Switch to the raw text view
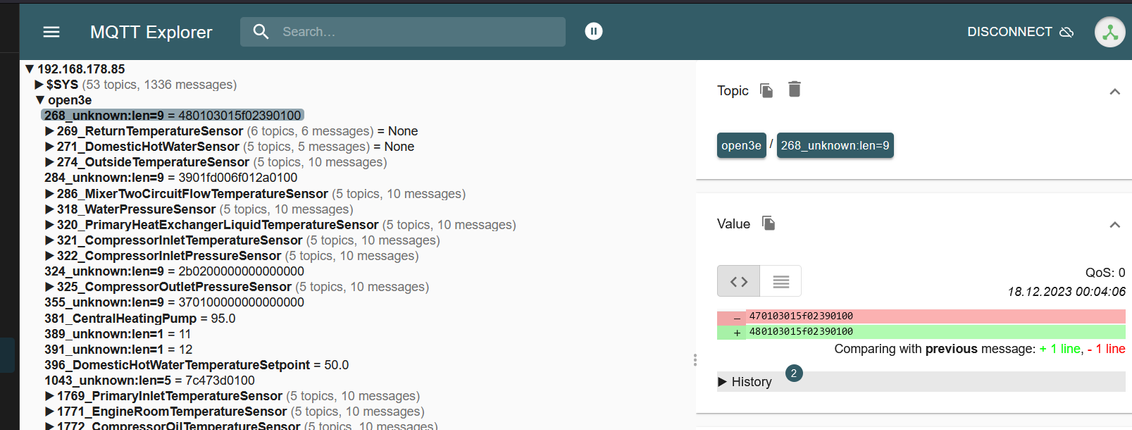 [x=780, y=281]
